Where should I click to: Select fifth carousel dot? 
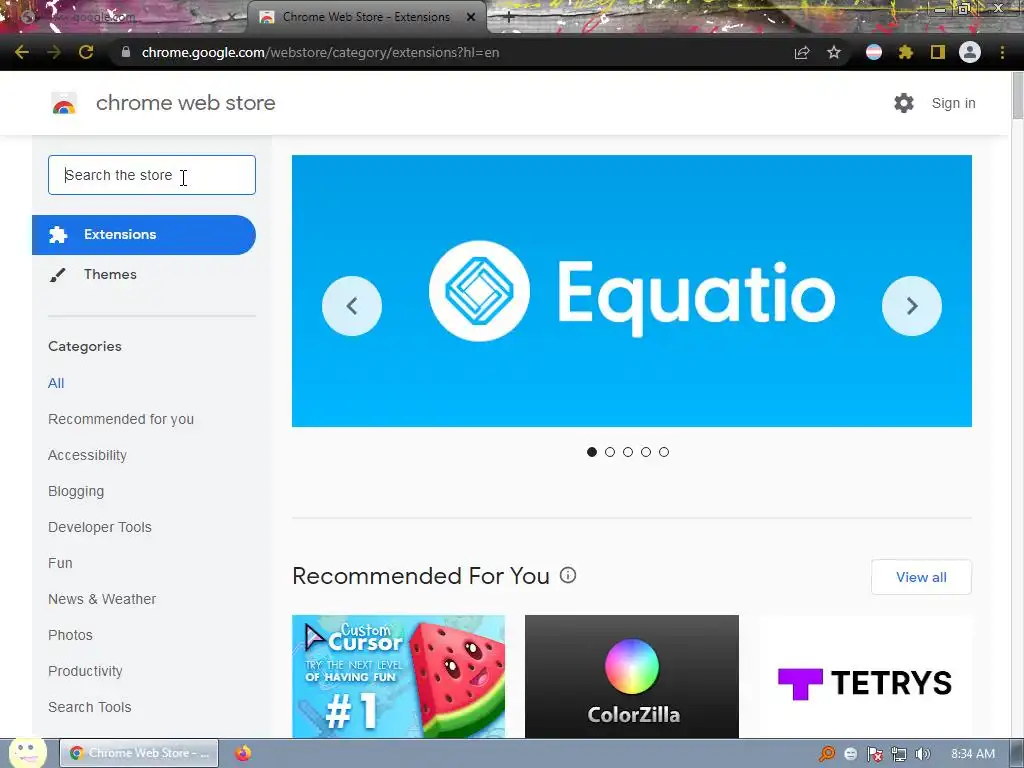pyautogui.click(x=664, y=452)
